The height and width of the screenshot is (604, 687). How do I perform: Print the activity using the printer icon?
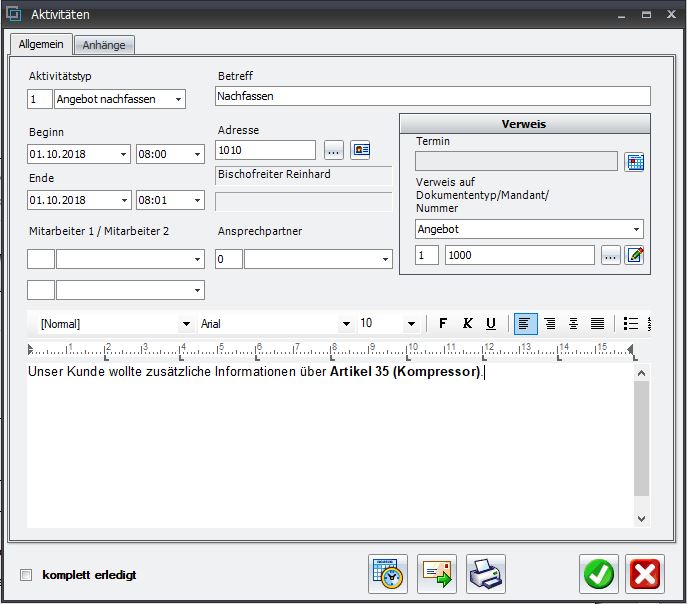pos(486,574)
